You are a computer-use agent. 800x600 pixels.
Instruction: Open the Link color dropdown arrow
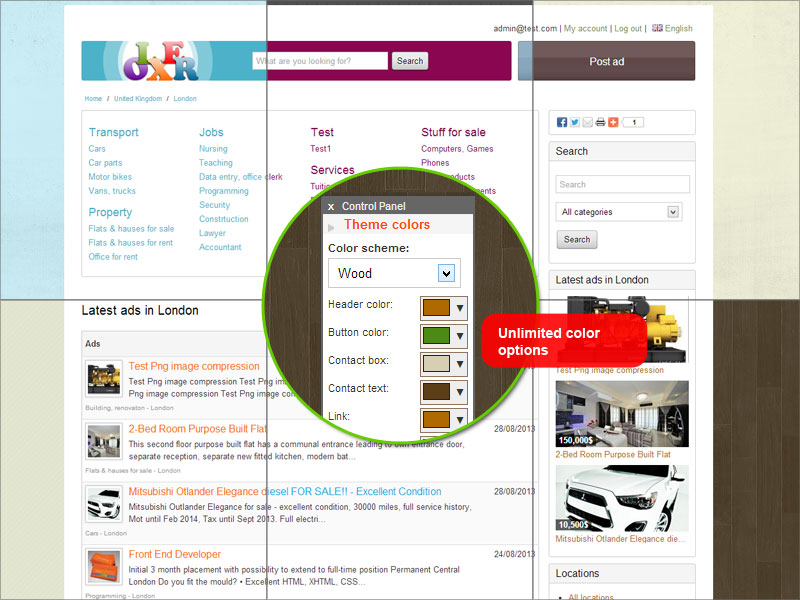click(x=460, y=419)
